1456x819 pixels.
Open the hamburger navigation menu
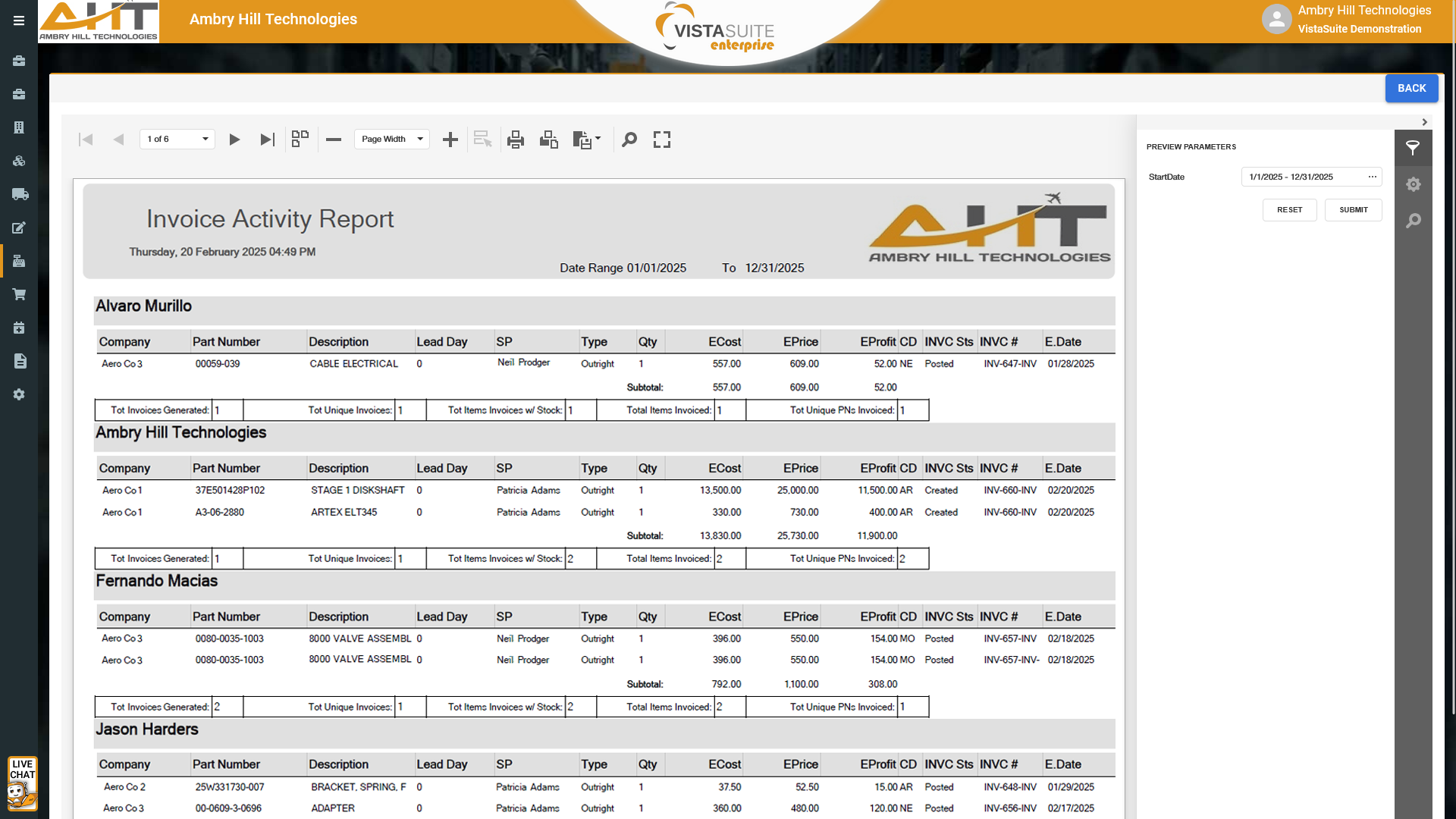pos(19,20)
